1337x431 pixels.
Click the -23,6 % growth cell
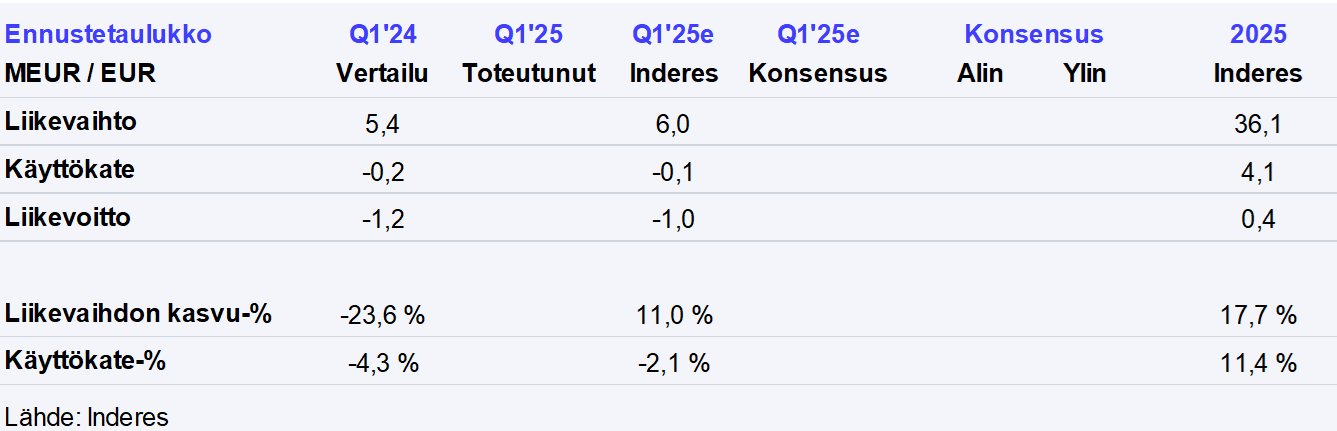pos(382,315)
